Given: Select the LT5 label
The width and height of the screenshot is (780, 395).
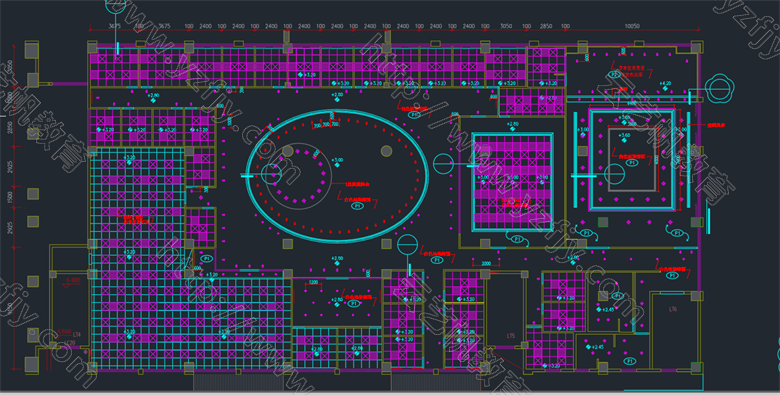Looking at the screenshot, I should click(x=511, y=336).
